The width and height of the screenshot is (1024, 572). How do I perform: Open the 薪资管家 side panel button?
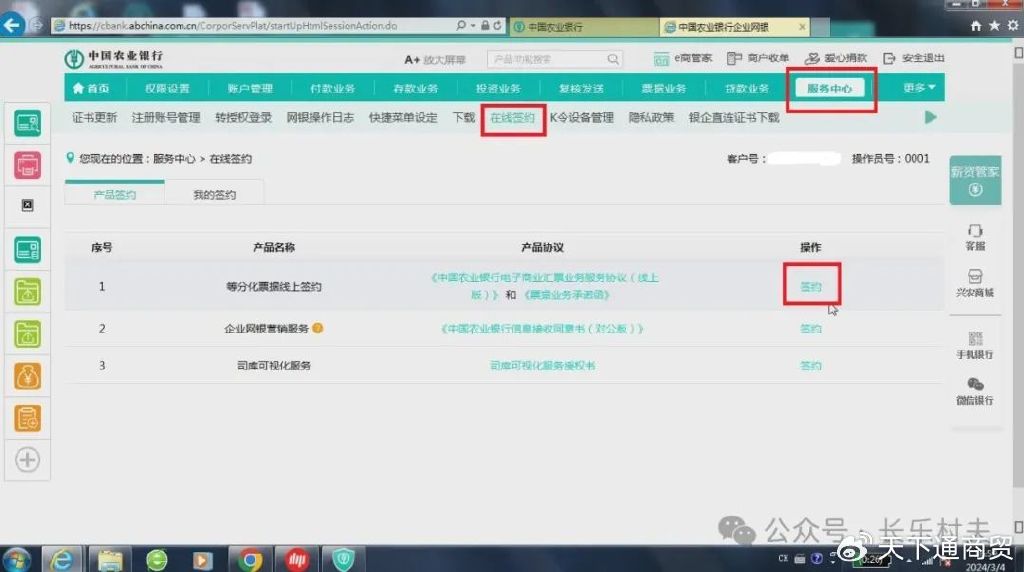[975, 180]
